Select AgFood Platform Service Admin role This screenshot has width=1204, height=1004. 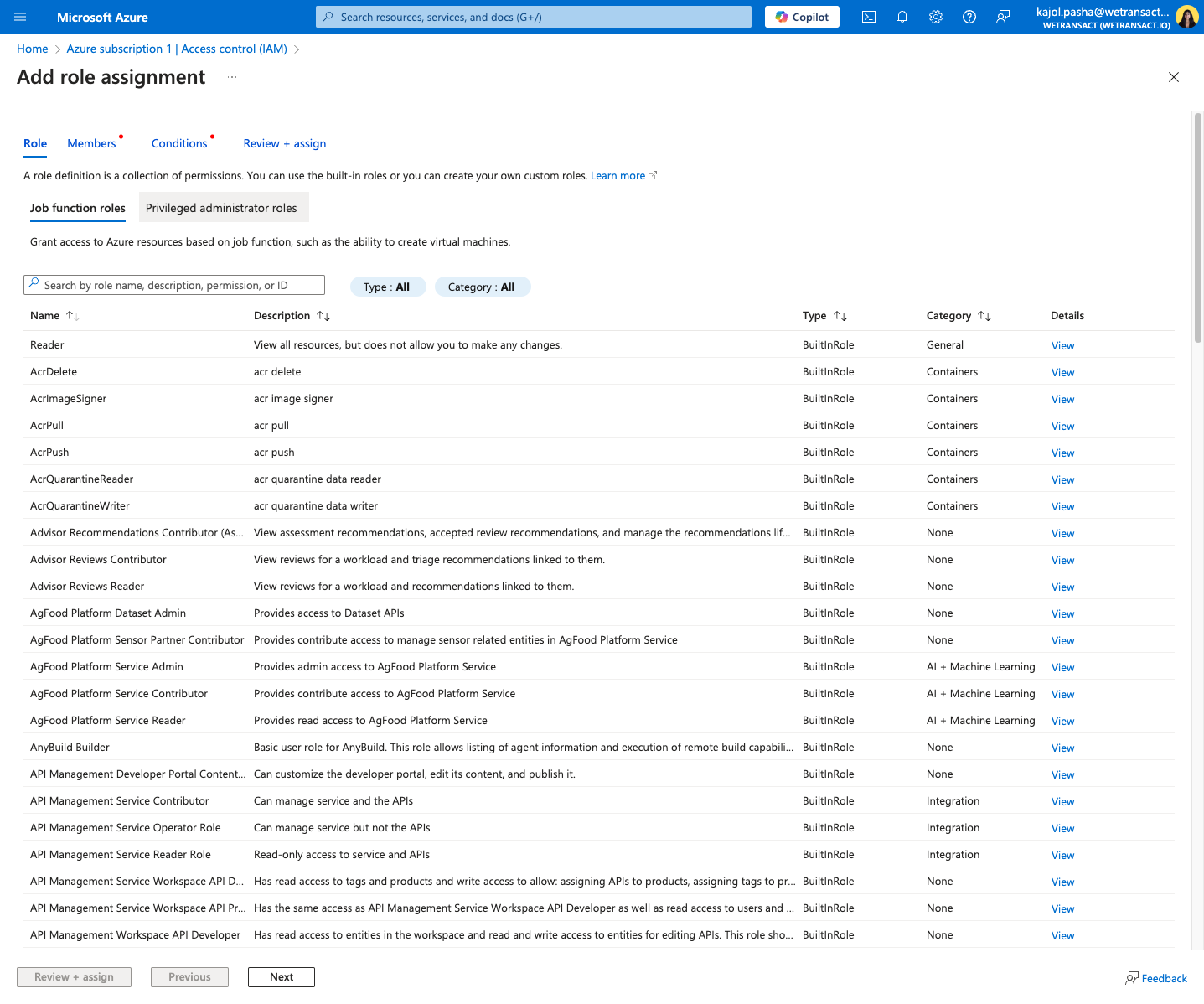pyautogui.click(x=599, y=666)
